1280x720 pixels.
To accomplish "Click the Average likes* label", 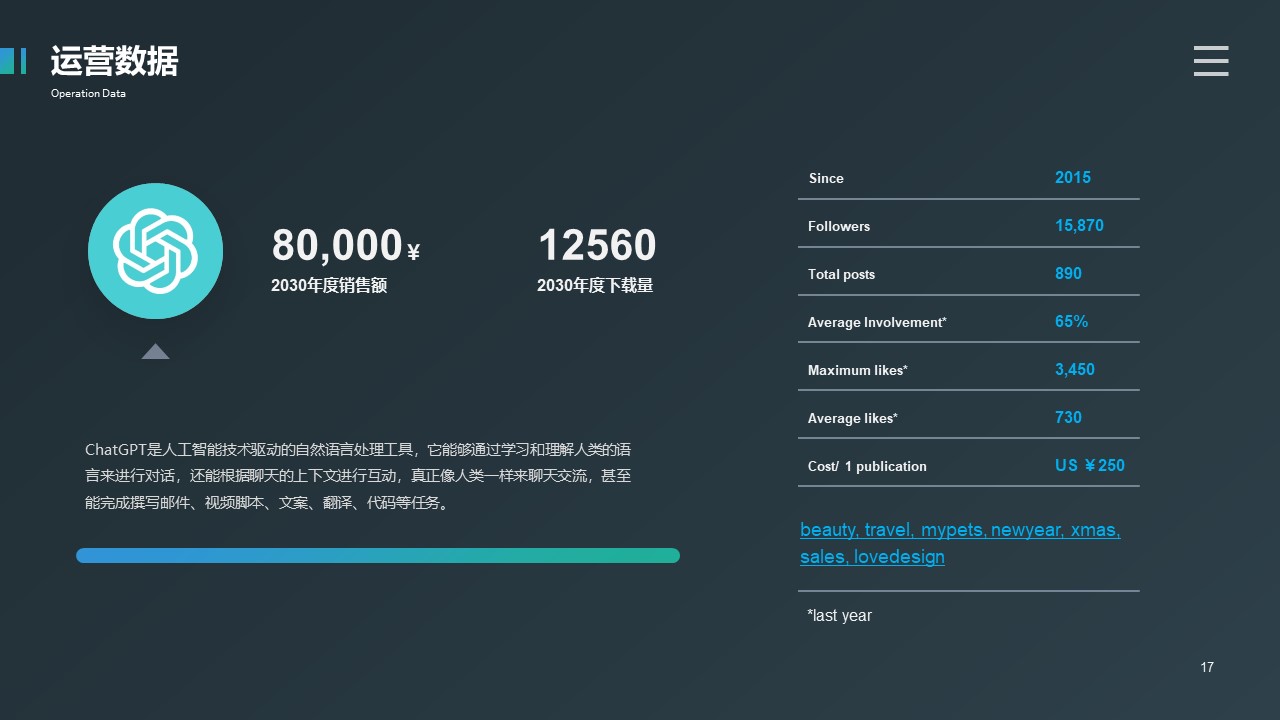I will tap(853, 418).
